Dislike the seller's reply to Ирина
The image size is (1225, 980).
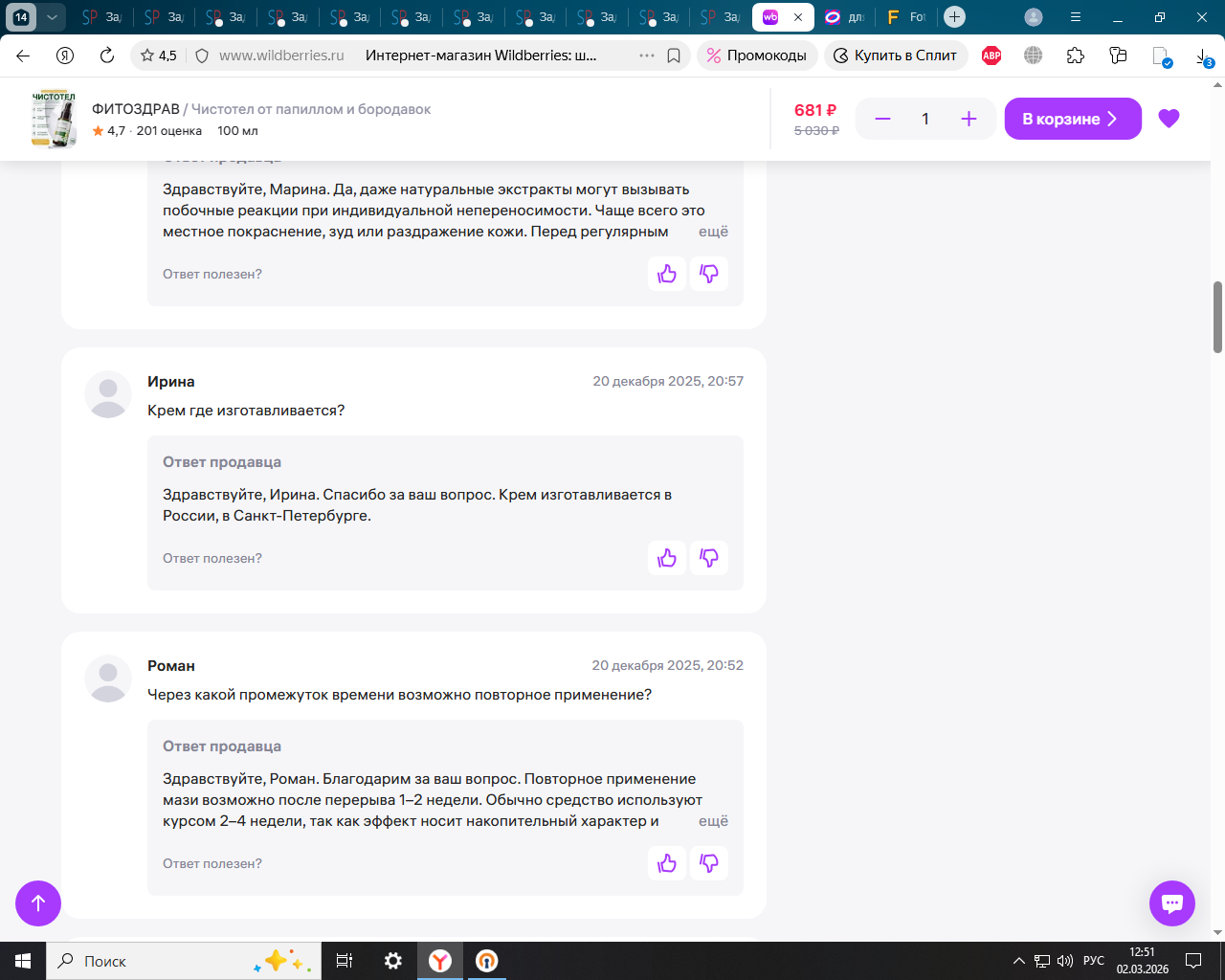[709, 558]
